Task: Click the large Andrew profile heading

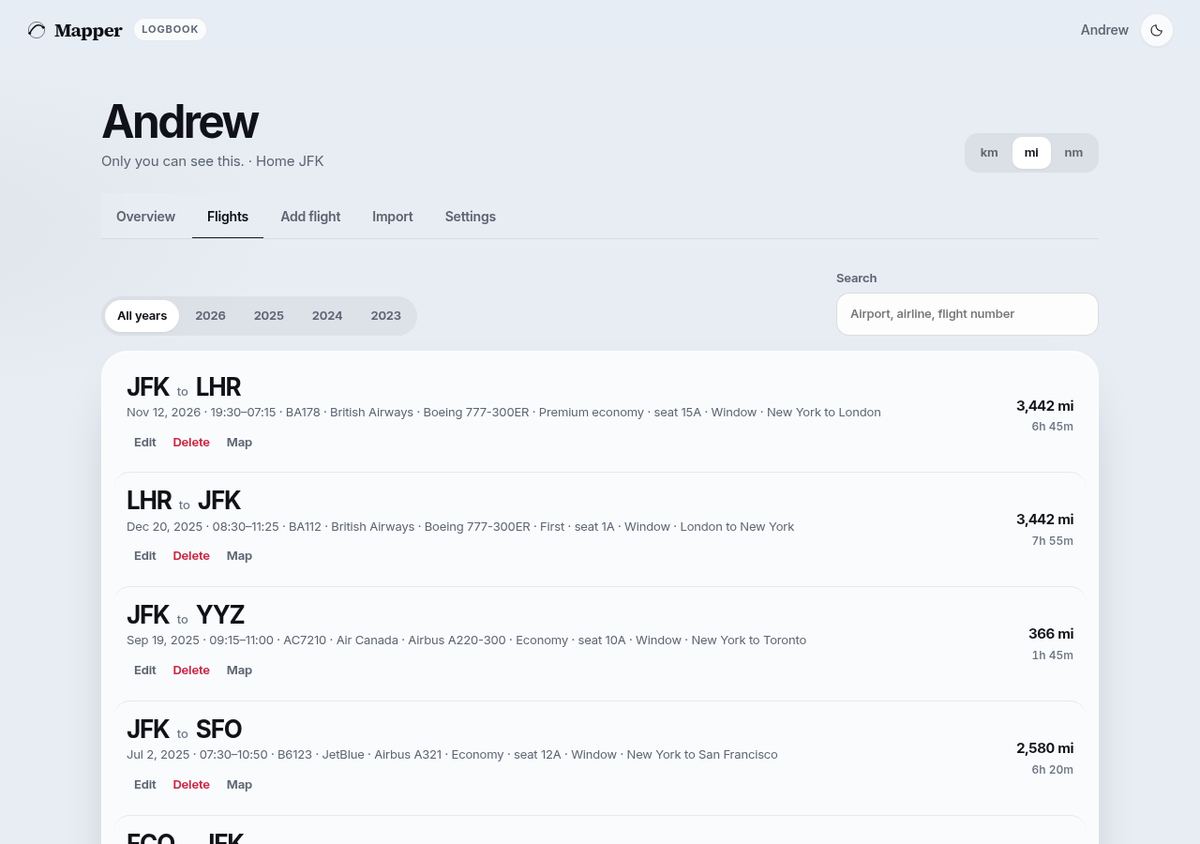Action: [180, 121]
